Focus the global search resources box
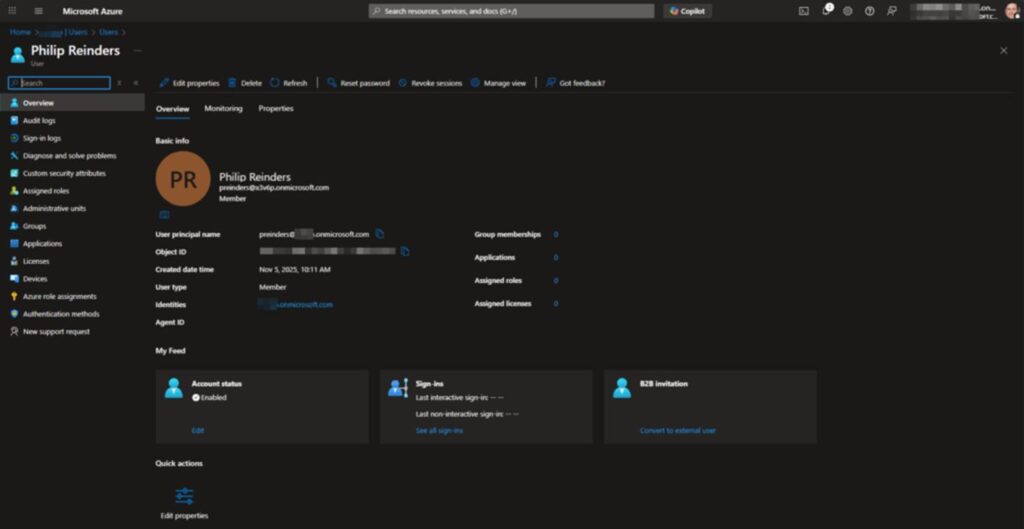1024x529 pixels. 511,11
